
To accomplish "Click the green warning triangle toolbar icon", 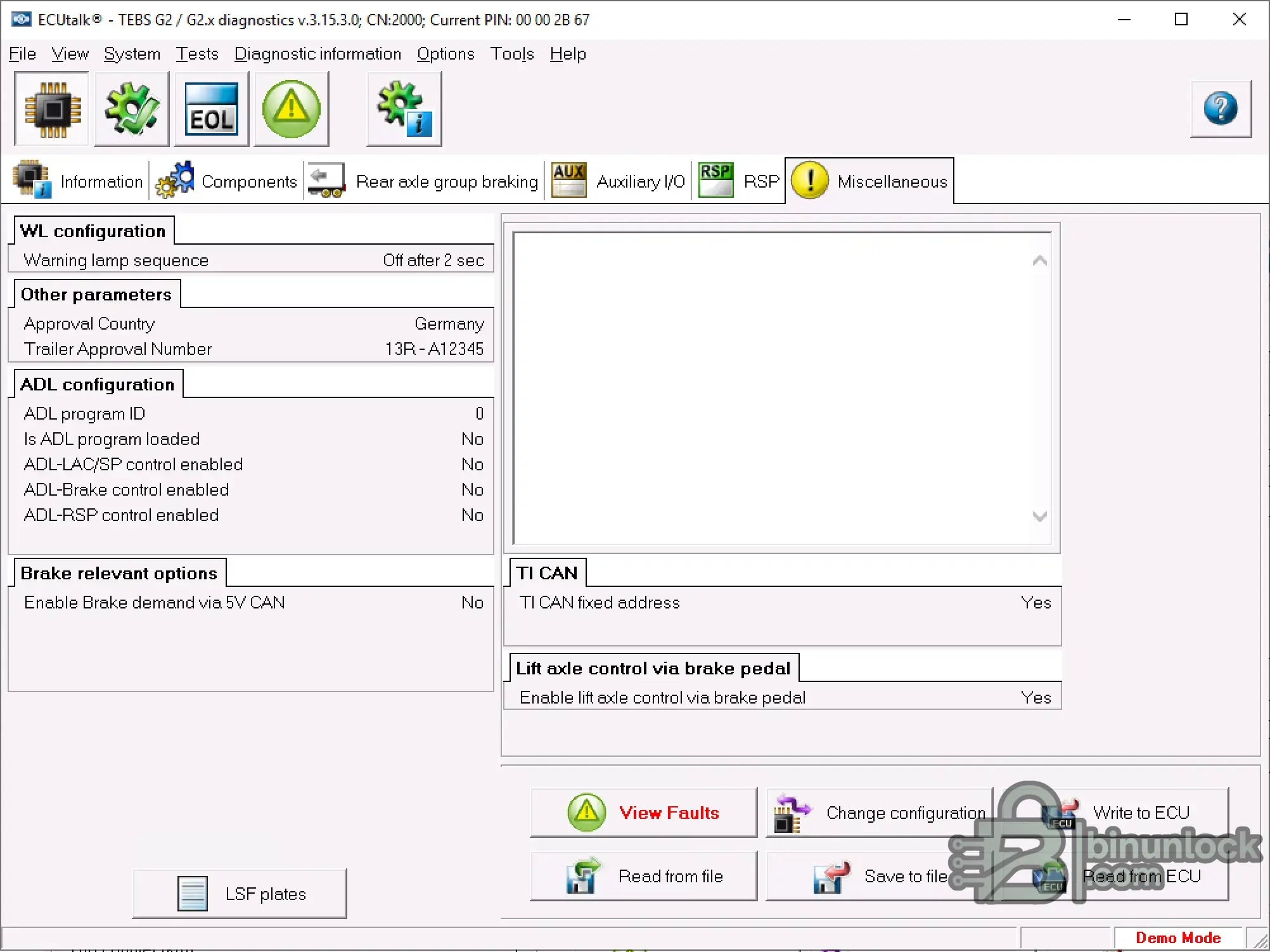I will 292,109.
